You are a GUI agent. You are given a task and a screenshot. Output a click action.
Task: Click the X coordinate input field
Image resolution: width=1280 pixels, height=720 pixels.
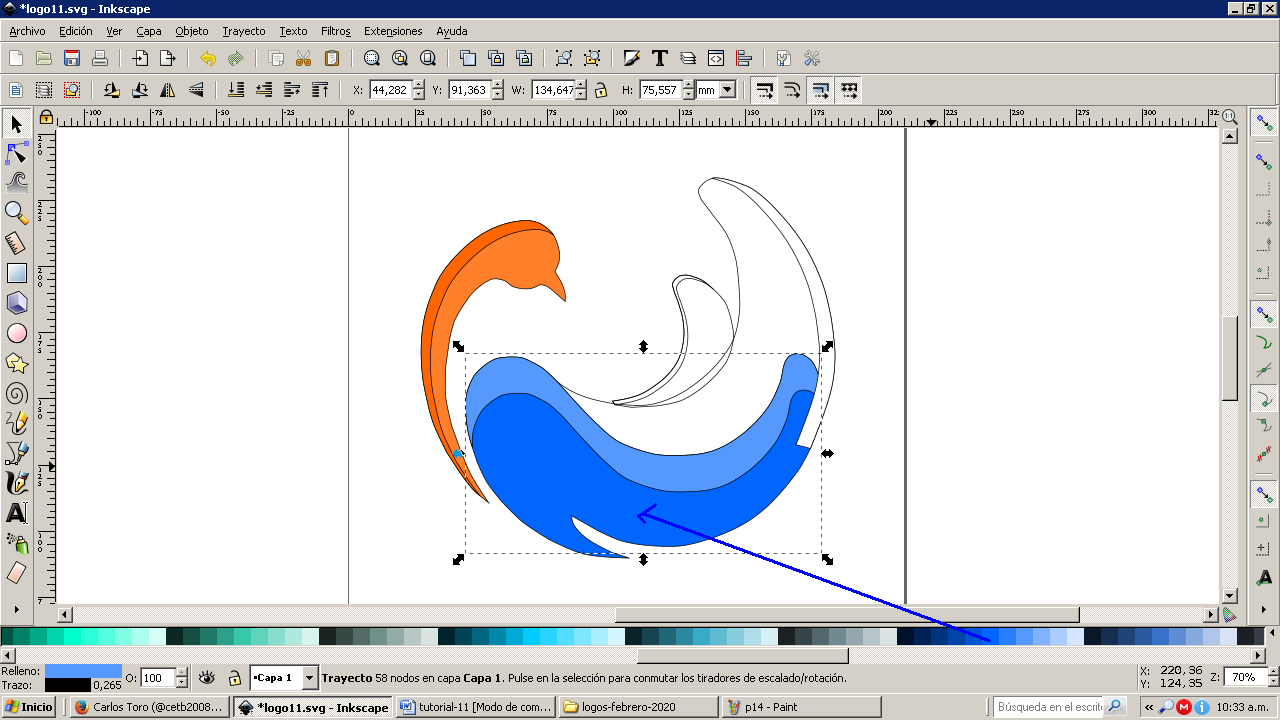[390, 90]
